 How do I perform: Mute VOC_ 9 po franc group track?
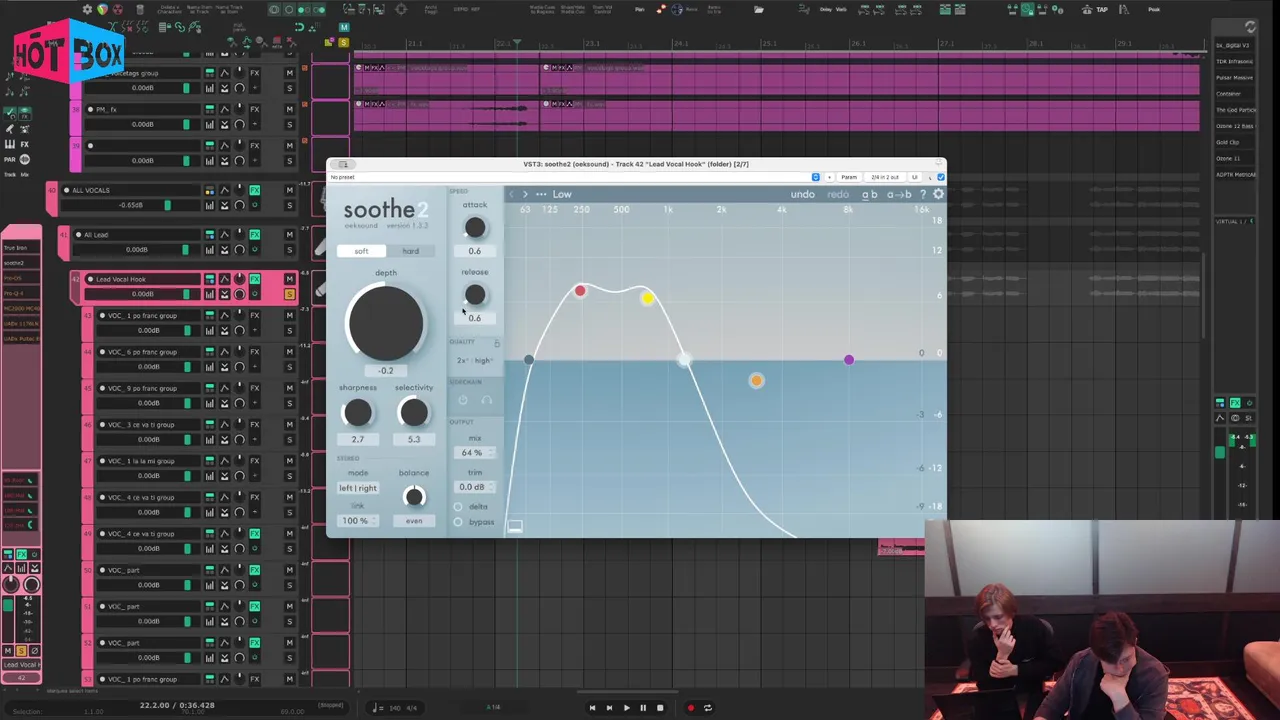pyautogui.click(x=289, y=388)
